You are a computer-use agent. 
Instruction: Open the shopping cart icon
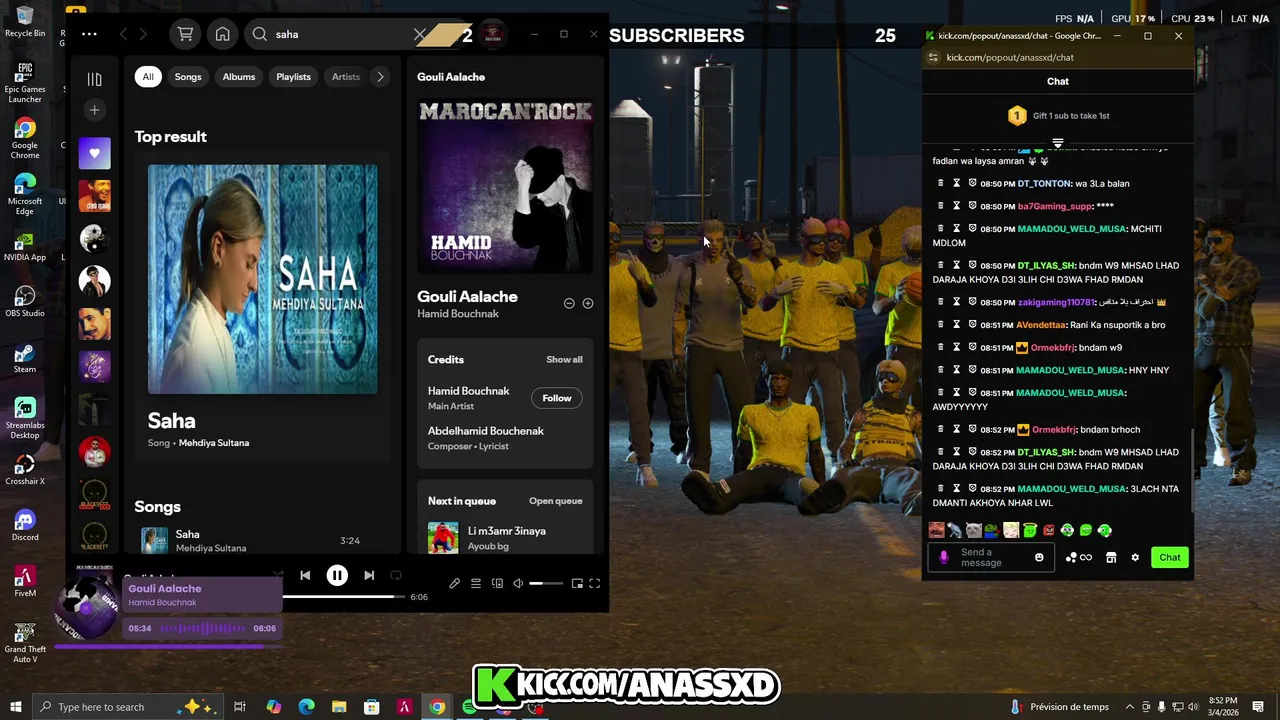coord(185,34)
